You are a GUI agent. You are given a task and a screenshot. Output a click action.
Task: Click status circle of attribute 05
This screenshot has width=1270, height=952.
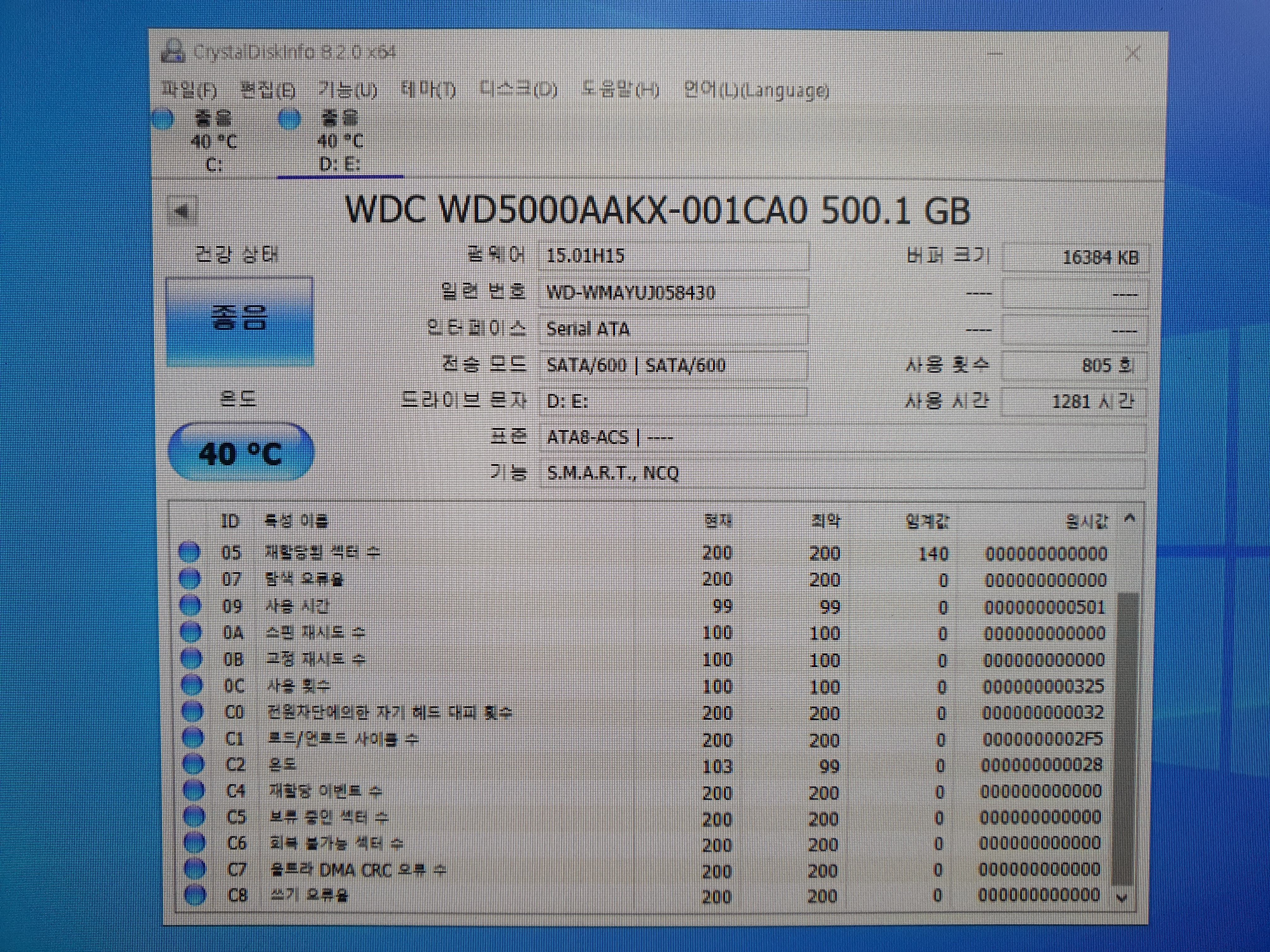click(x=190, y=552)
